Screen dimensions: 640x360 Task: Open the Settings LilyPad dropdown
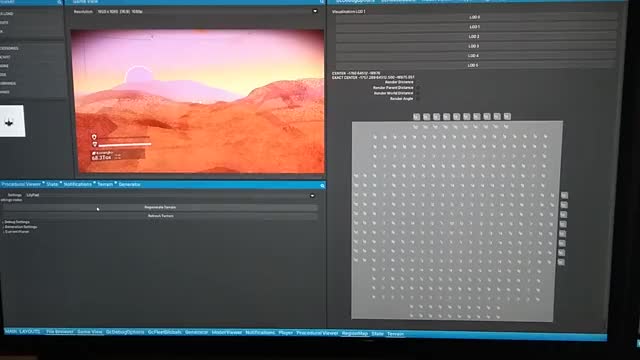click(x=312, y=196)
